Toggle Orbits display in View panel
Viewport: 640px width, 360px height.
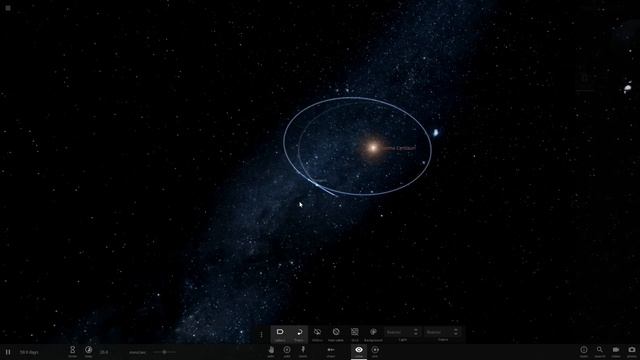(317, 334)
